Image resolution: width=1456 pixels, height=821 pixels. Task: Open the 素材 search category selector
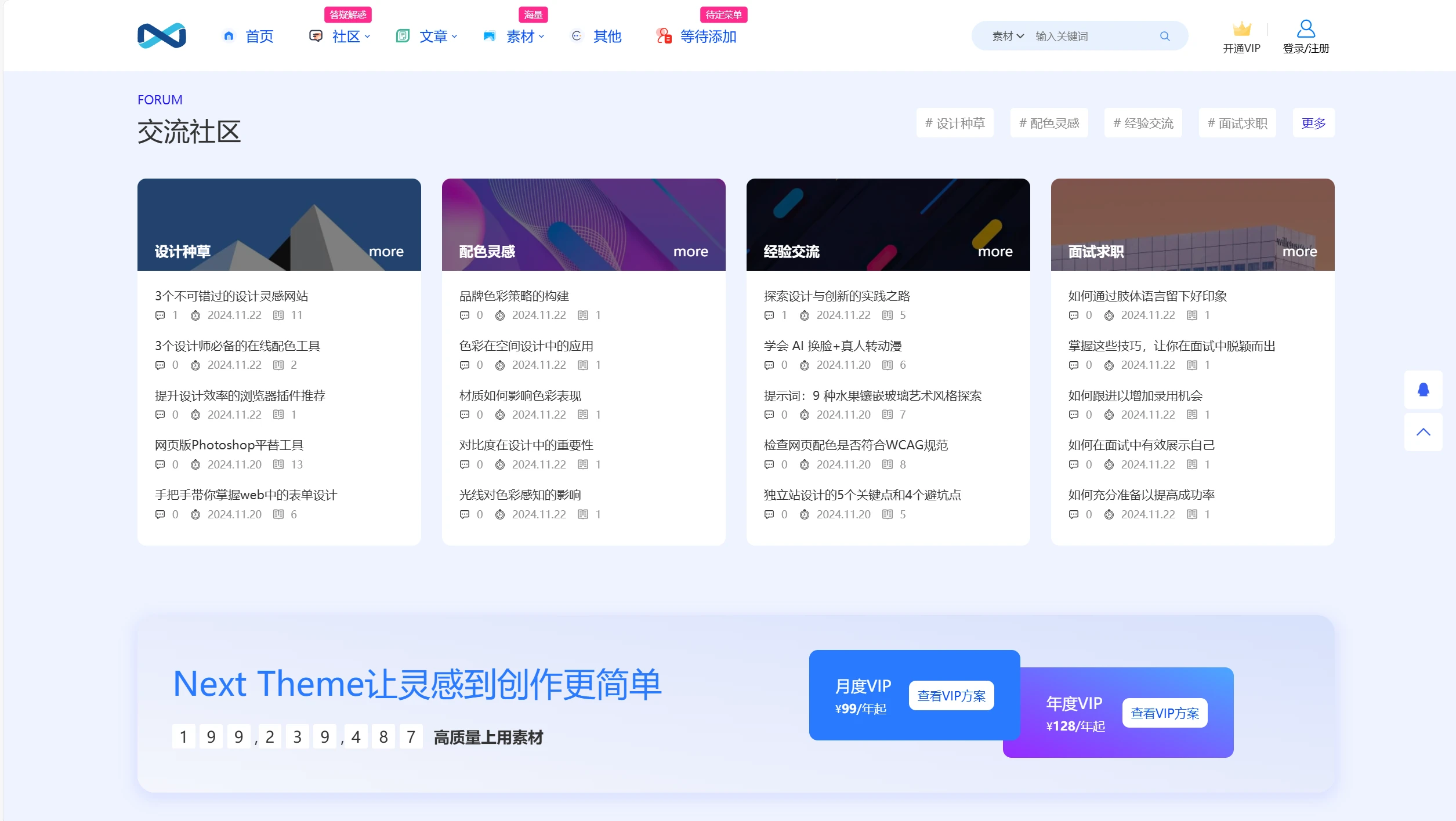1008,36
